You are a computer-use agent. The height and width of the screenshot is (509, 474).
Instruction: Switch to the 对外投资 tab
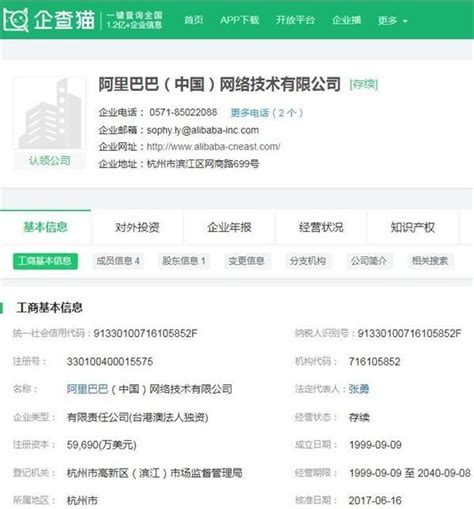(x=137, y=227)
